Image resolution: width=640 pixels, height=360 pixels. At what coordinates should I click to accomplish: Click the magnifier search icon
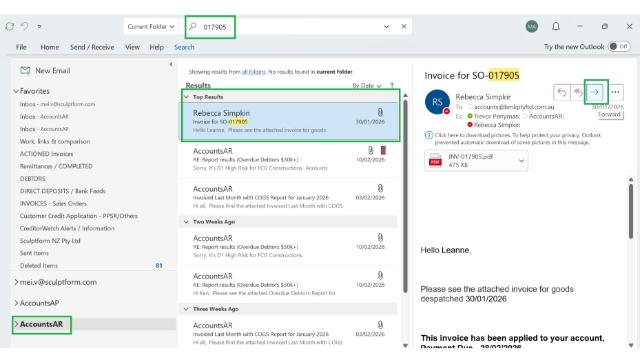pyautogui.click(x=193, y=27)
